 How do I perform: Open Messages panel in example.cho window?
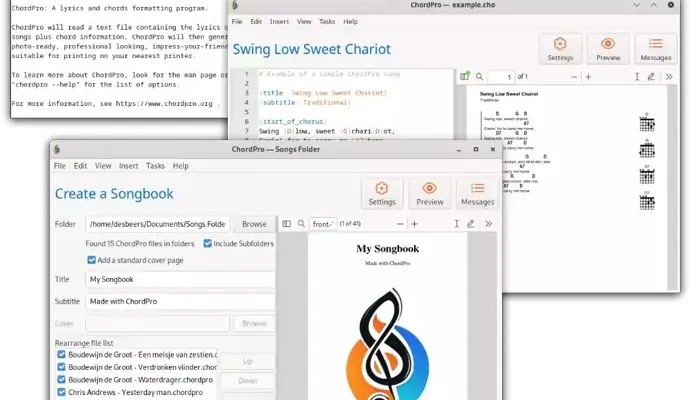coord(656,48)
